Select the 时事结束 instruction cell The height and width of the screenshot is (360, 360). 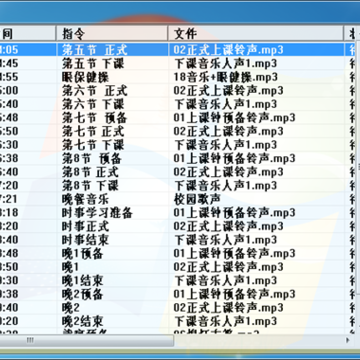pos(85,240)
